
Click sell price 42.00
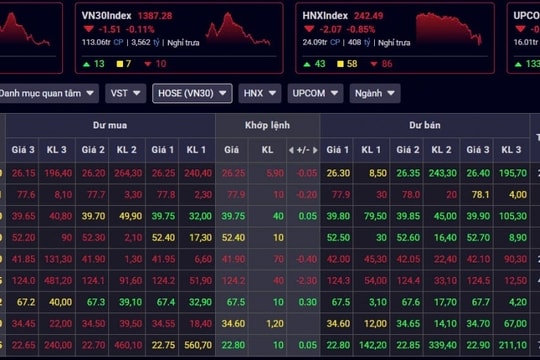point(338,259)
